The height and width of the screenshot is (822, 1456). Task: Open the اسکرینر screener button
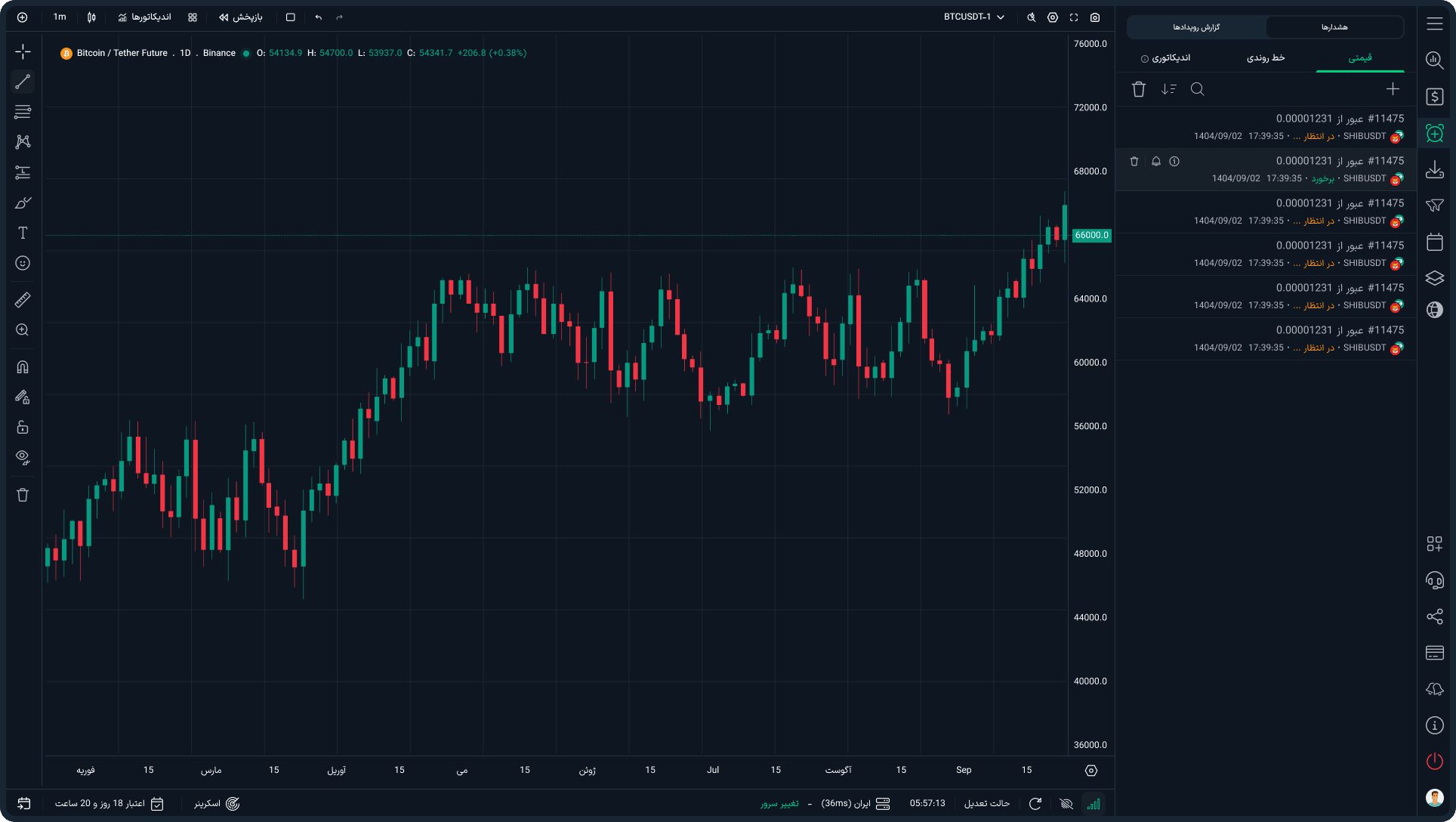pos(217,803)
